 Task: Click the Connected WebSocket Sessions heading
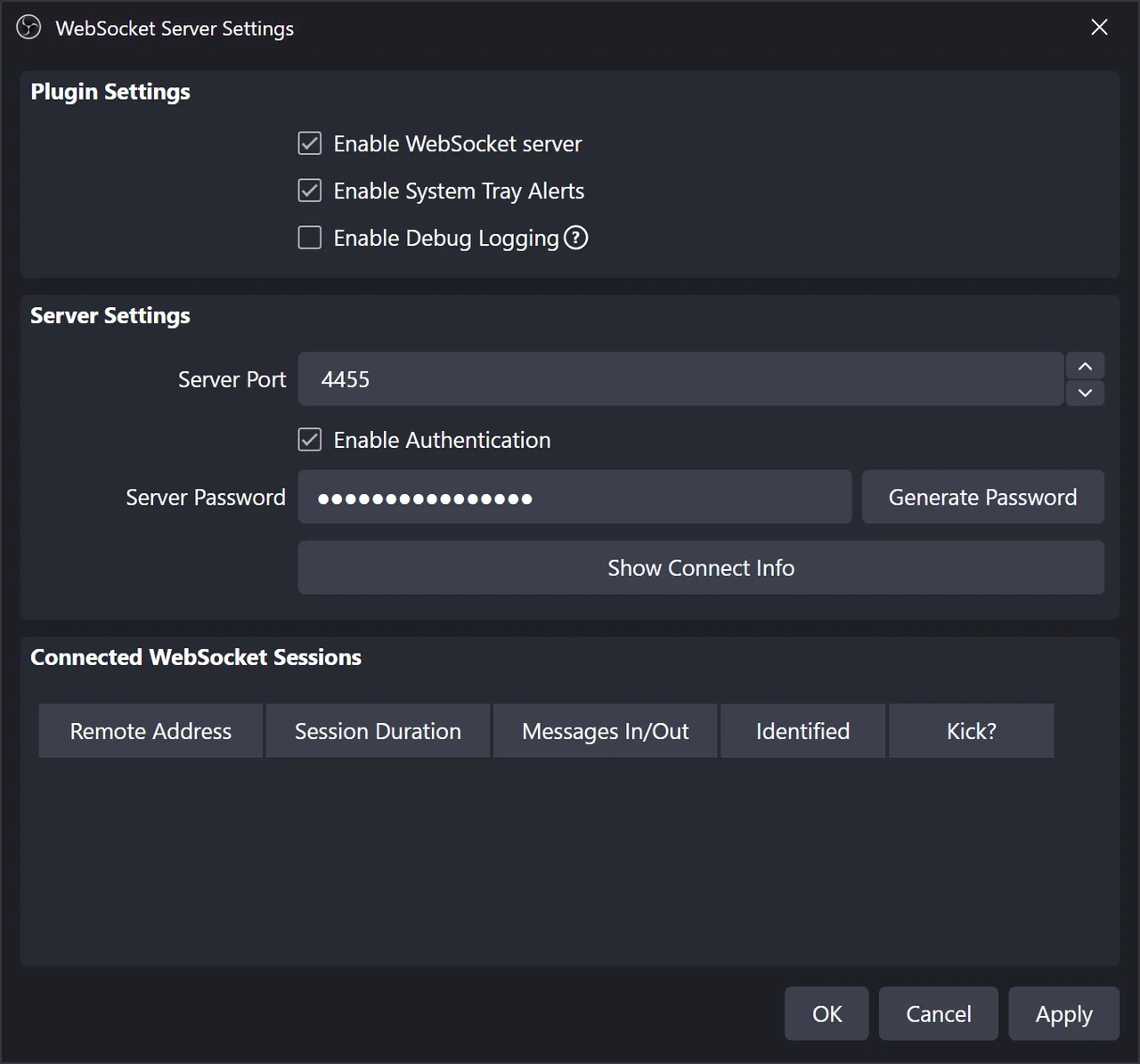coord(196,657)
